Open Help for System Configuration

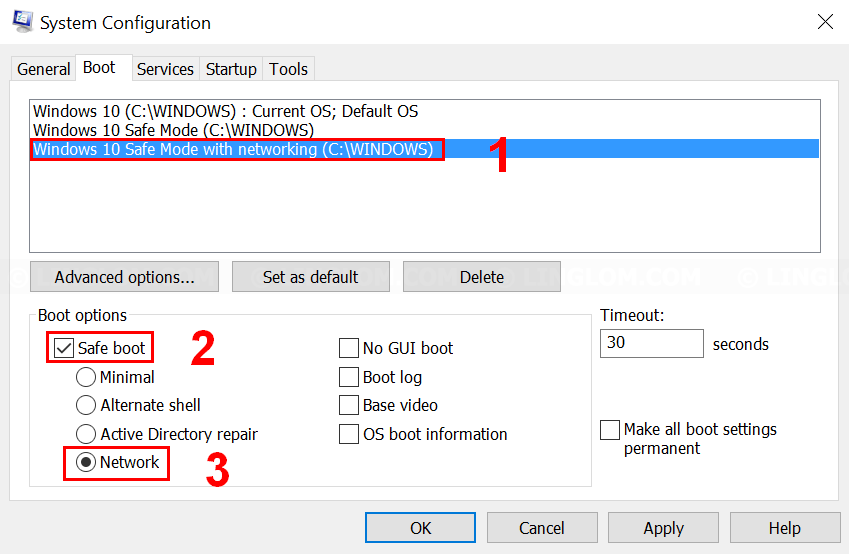[x=785, y=527]
